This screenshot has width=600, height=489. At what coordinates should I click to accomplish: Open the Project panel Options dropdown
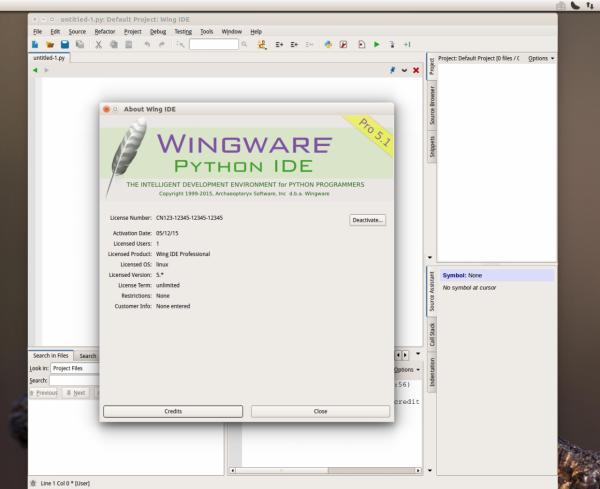click(541, 59)
